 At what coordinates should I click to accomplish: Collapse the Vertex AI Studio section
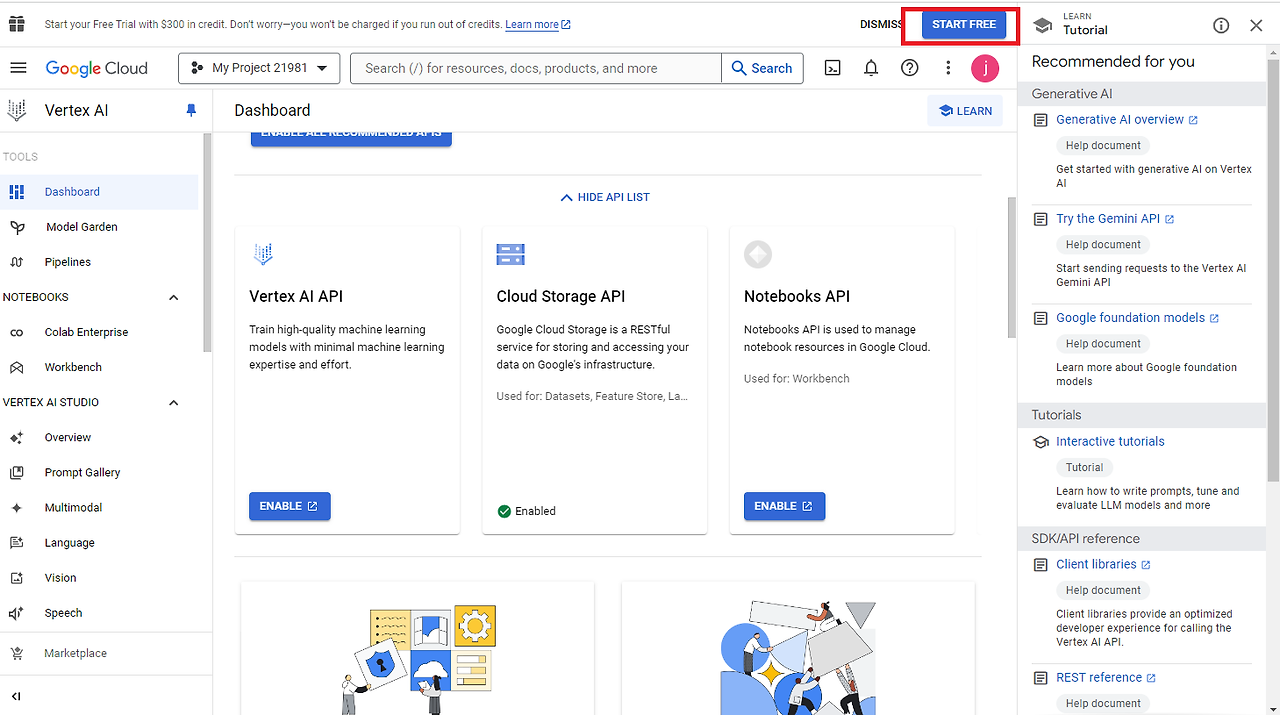(x=173, y=403)
